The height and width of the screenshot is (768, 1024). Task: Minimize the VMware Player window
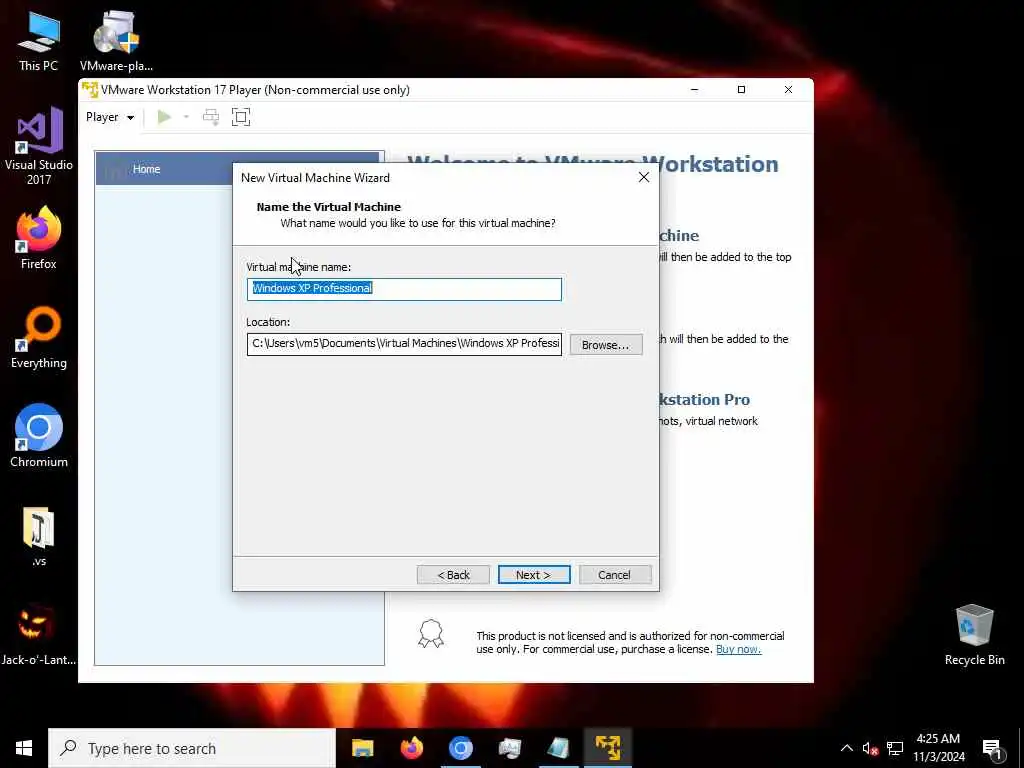tap(694, 89)
